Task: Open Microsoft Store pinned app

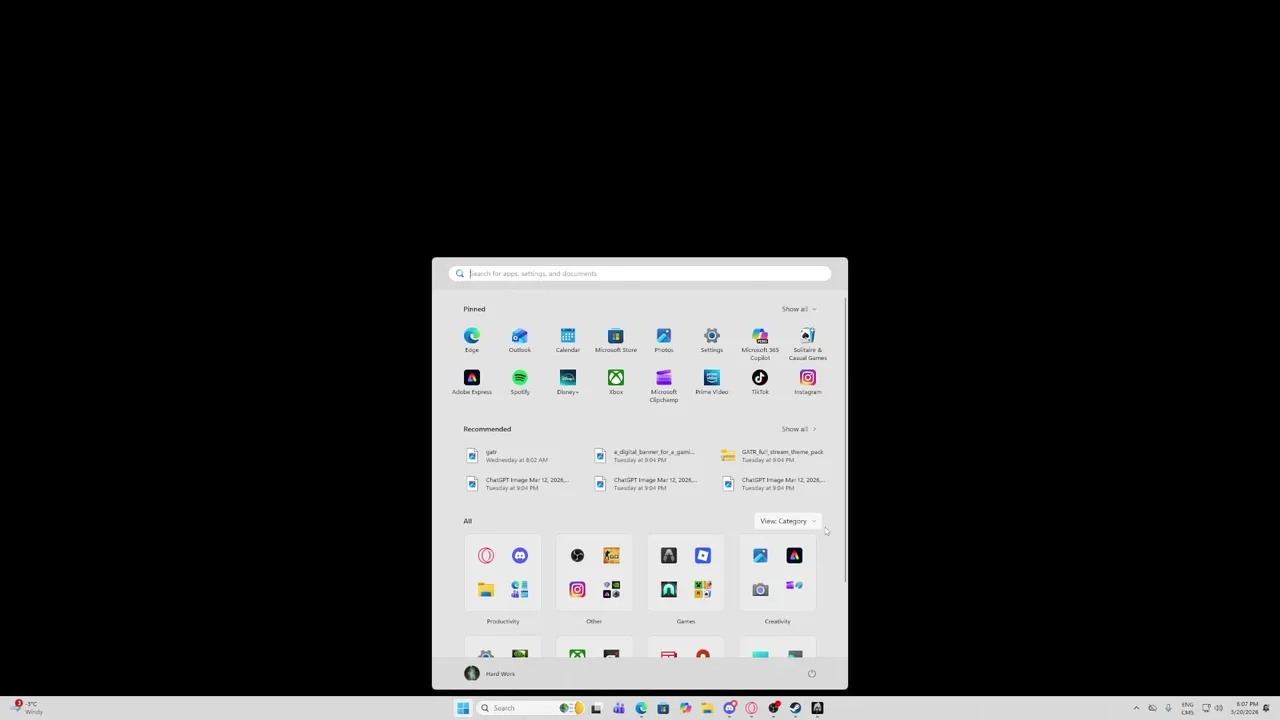Action: [x=616, y=340]
